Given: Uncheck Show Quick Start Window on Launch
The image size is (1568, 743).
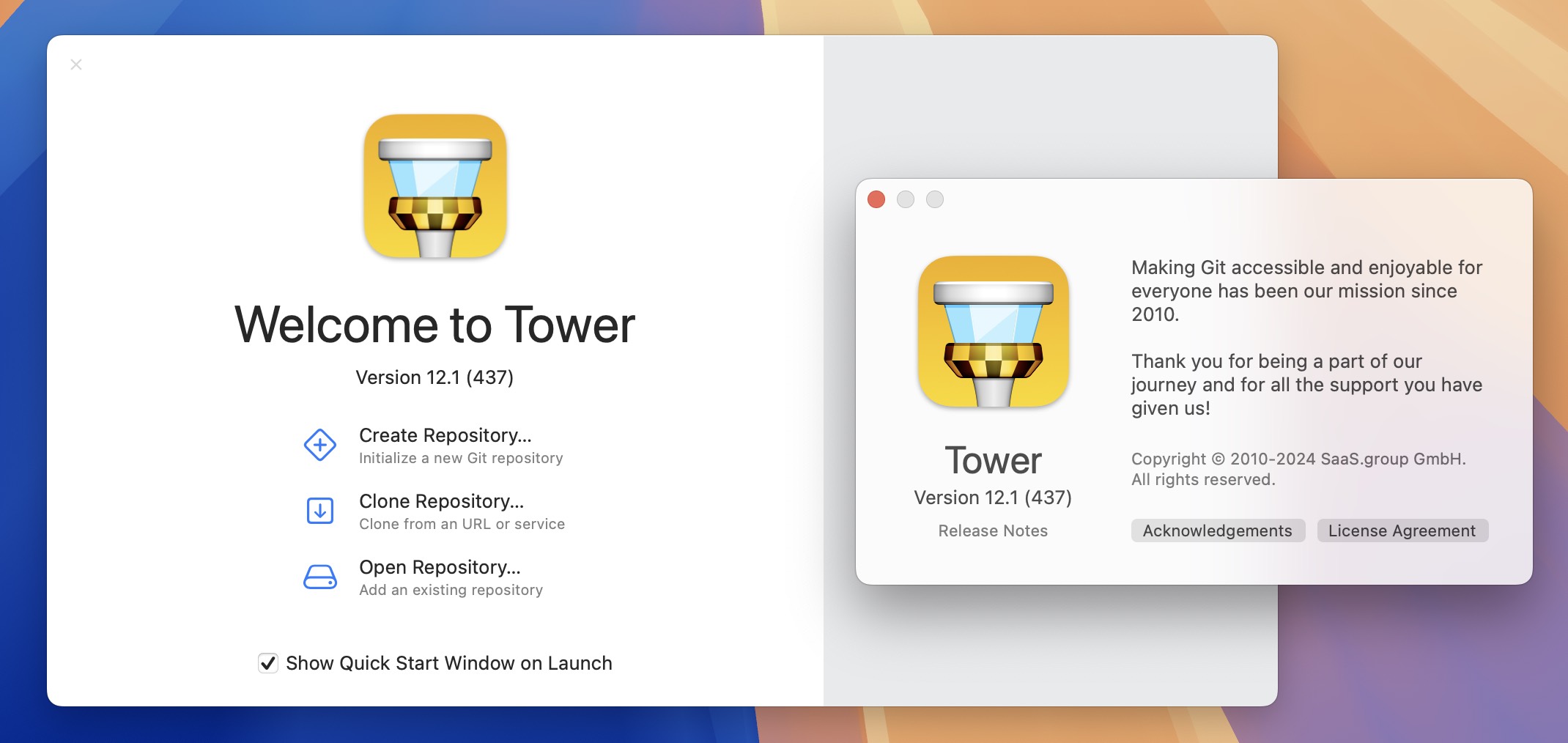Looking at the screenshot, I should tap(268, 663).
